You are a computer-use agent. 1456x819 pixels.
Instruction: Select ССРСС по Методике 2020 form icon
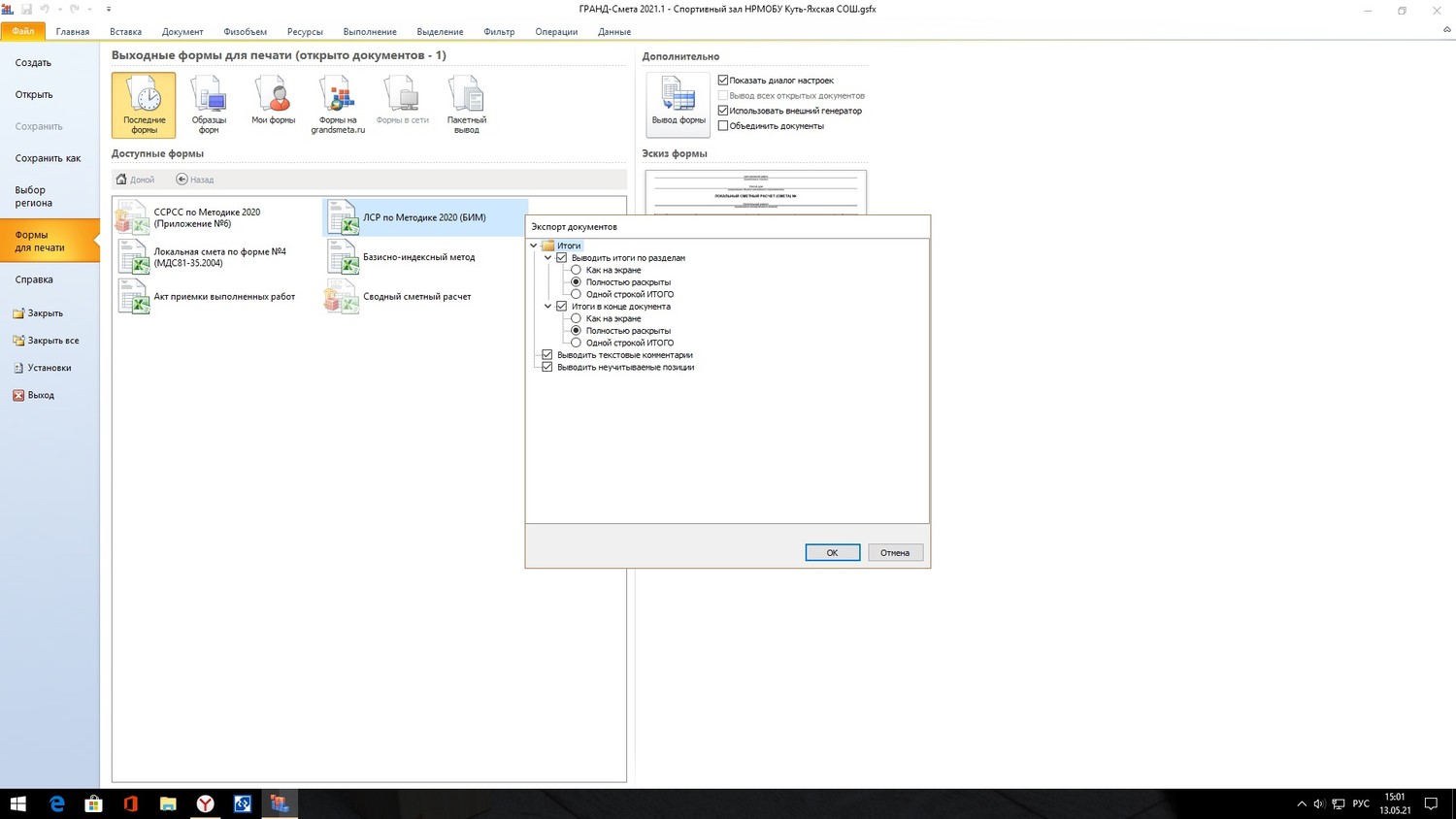(x=133, y=218)
